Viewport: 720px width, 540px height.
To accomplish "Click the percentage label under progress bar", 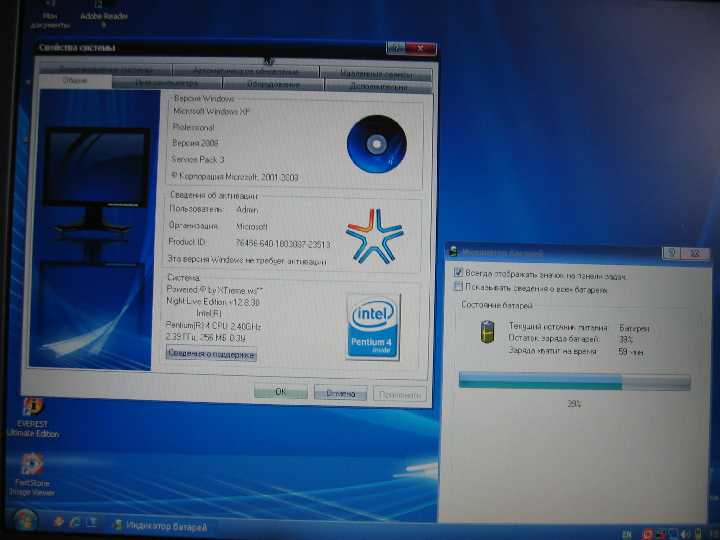I will (574, 404).
